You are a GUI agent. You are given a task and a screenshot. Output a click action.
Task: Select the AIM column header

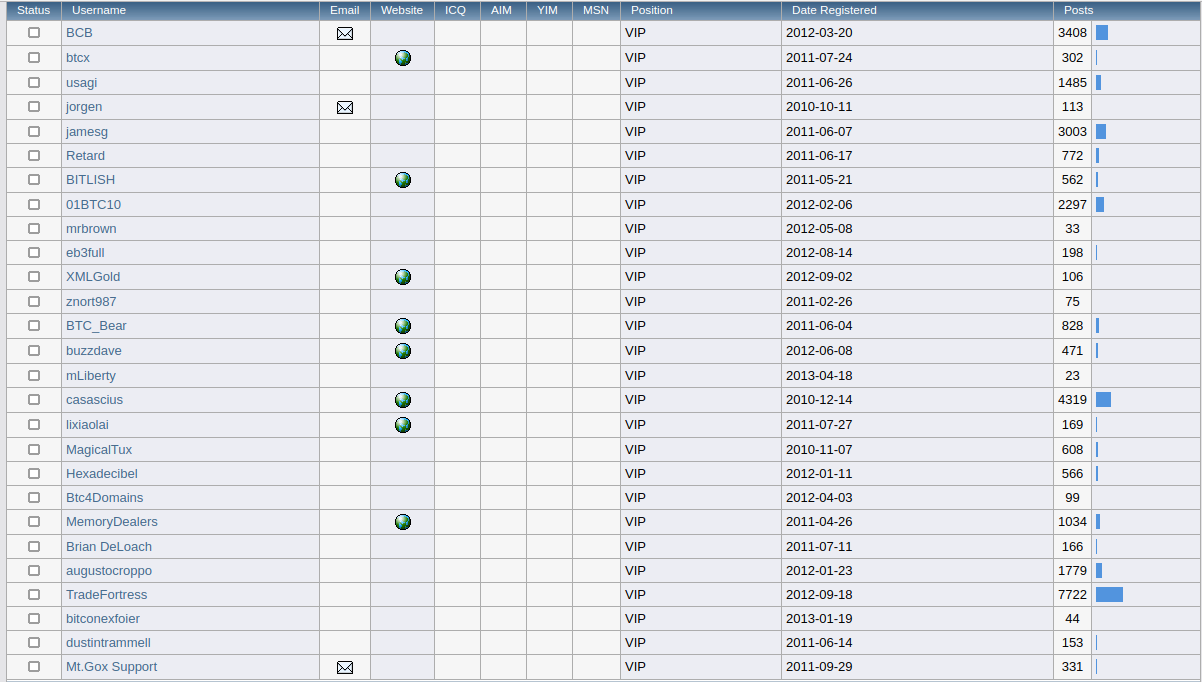tap(502, 10)
